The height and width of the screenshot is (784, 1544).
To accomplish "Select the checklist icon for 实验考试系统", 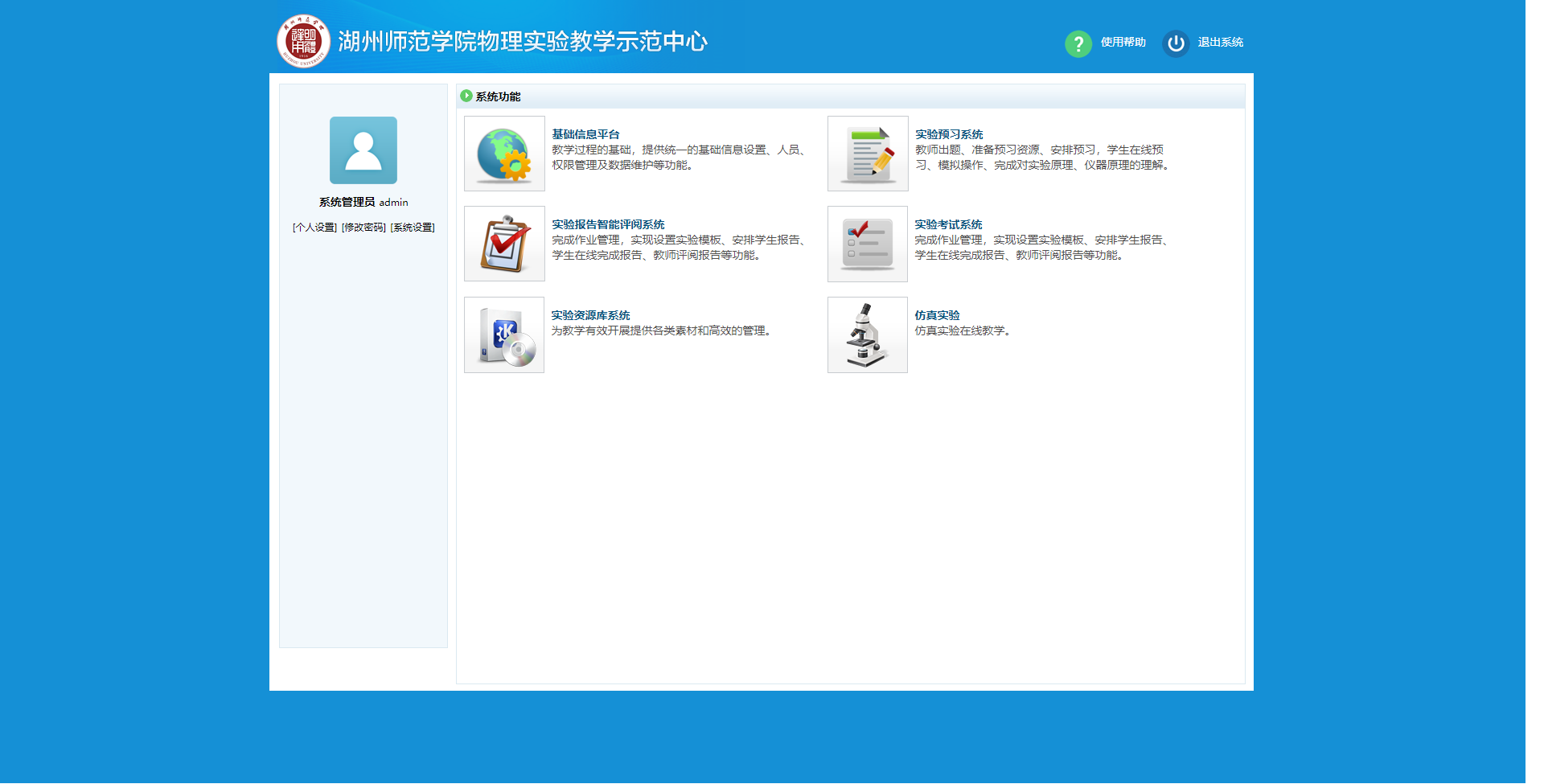I will point(868,244).
